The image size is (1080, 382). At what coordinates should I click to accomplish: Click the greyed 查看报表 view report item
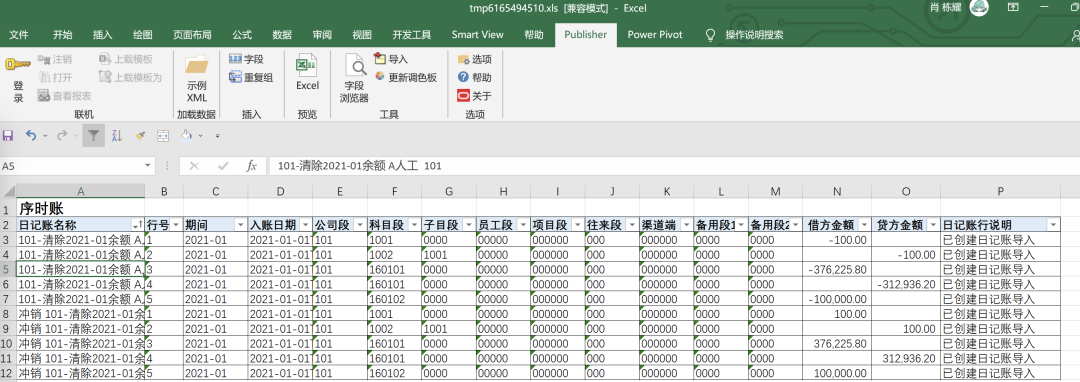(x=64, y=96)
